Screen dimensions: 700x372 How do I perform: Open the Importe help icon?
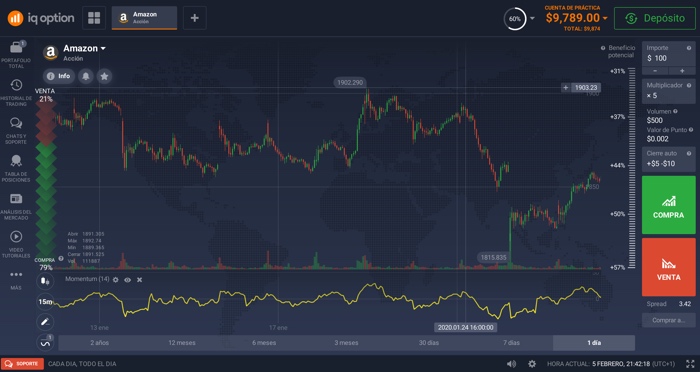(x=689, y=48)
